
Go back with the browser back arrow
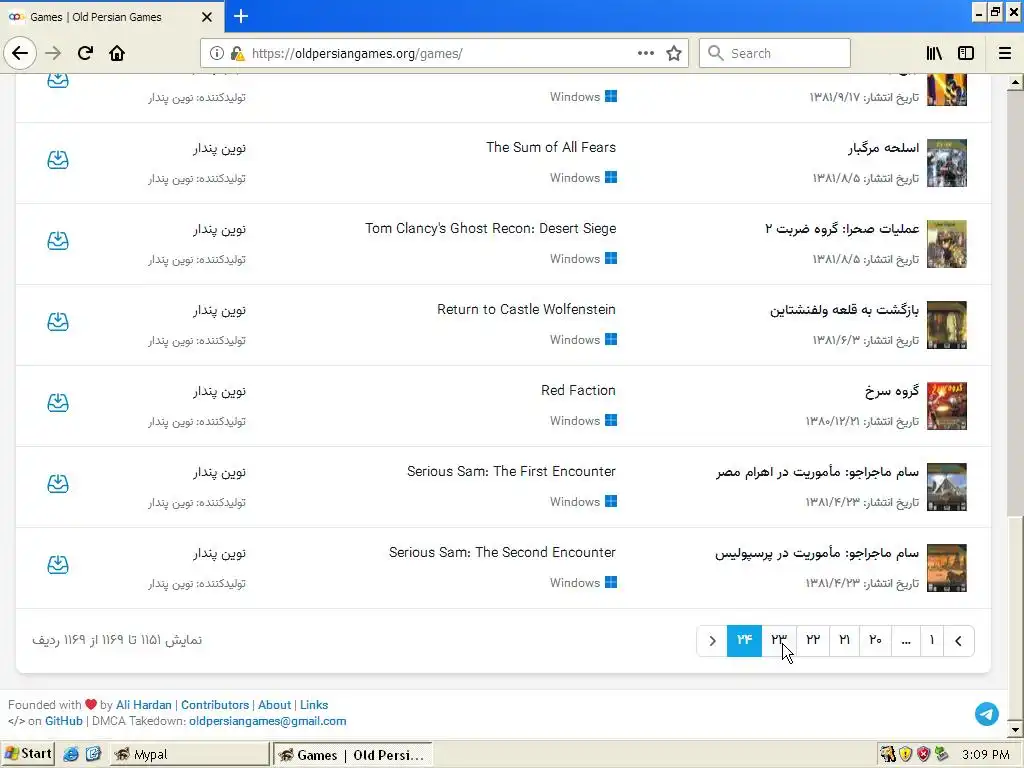(x=20, y=53)
